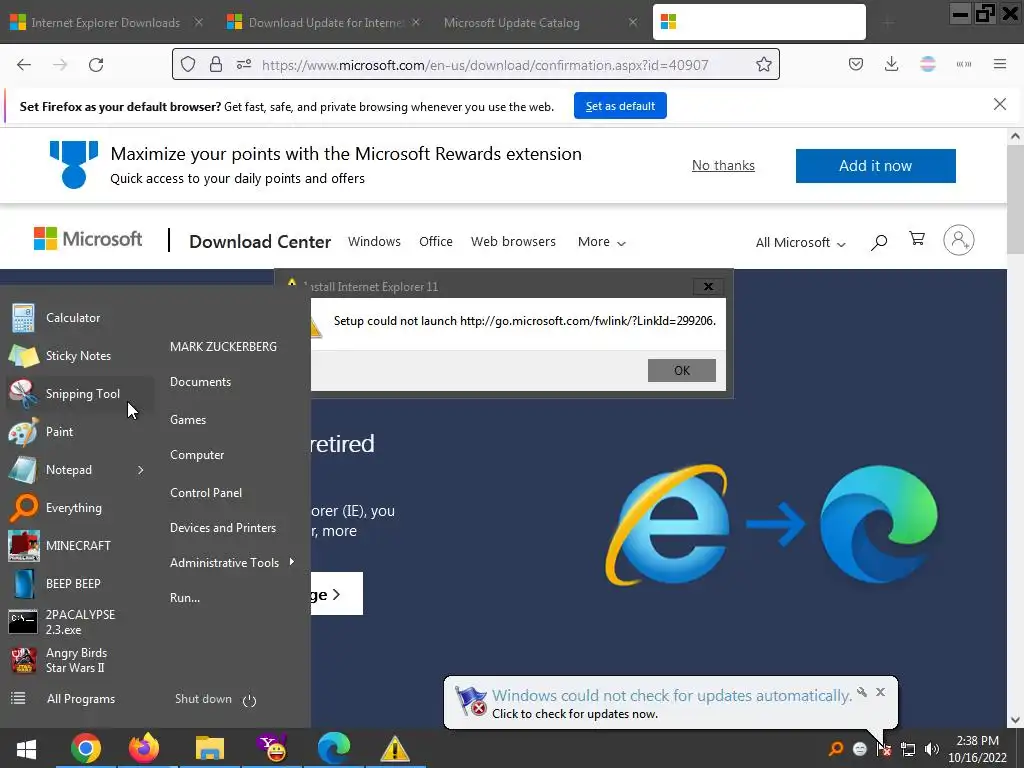Open the Office nav link
Viewport: 1024px width, 768px height.
click(436, 242)
